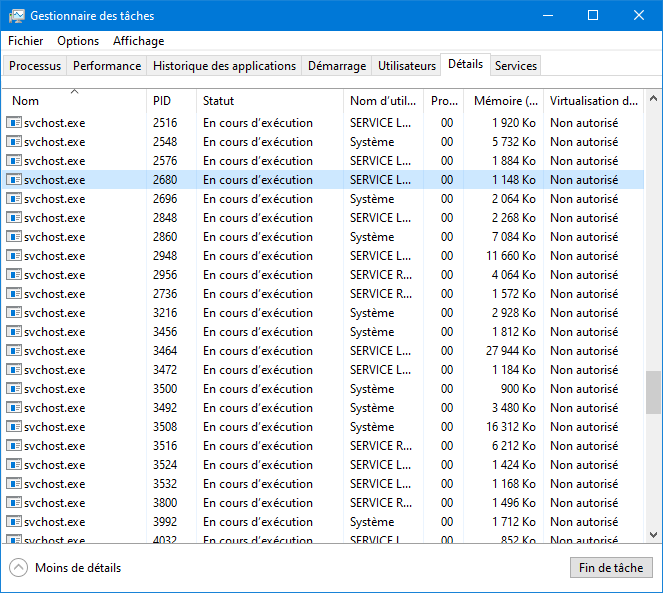Click the svchost.exe icon for PID 3532
The image size is (663, 593).
point(14,483)
